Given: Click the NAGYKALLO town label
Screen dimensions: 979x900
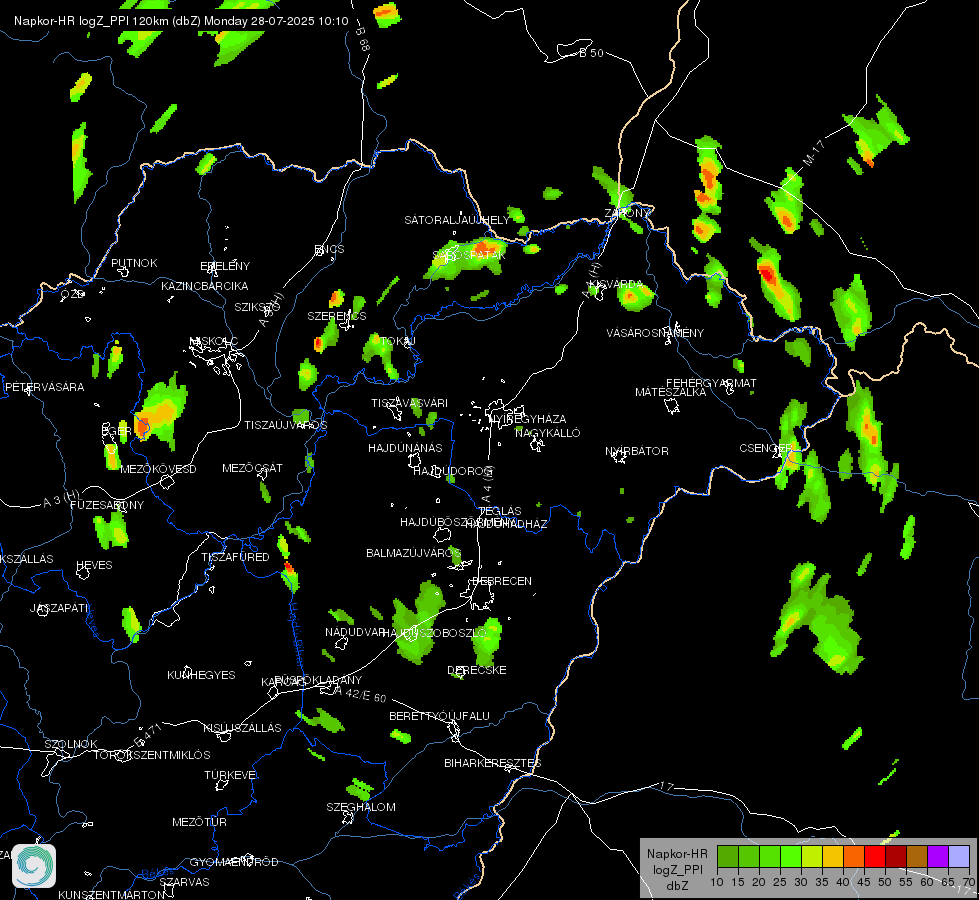Looking at the screenshot, I should (x=548, y=433).
